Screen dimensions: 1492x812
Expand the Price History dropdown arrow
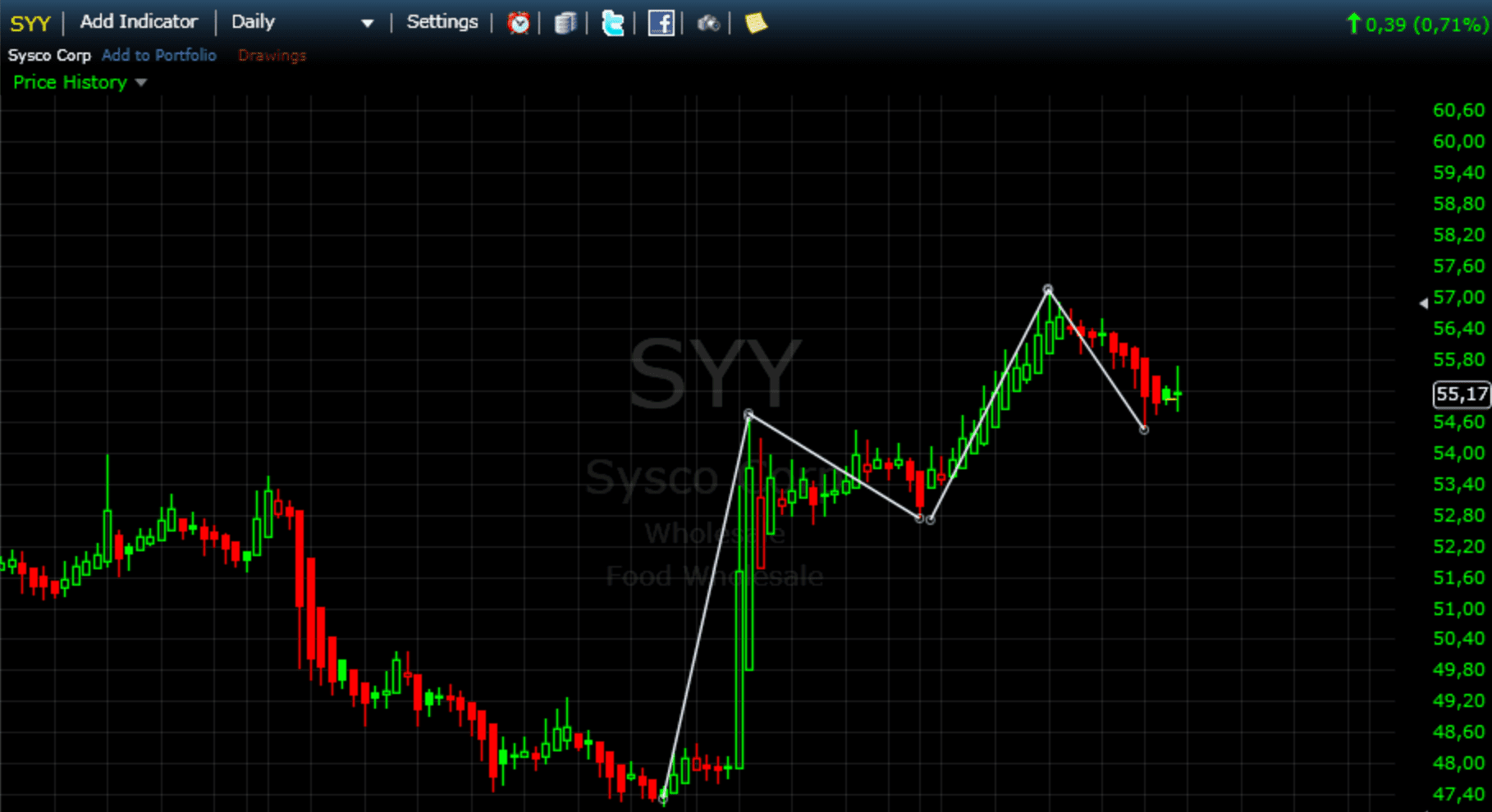(141, 83)
